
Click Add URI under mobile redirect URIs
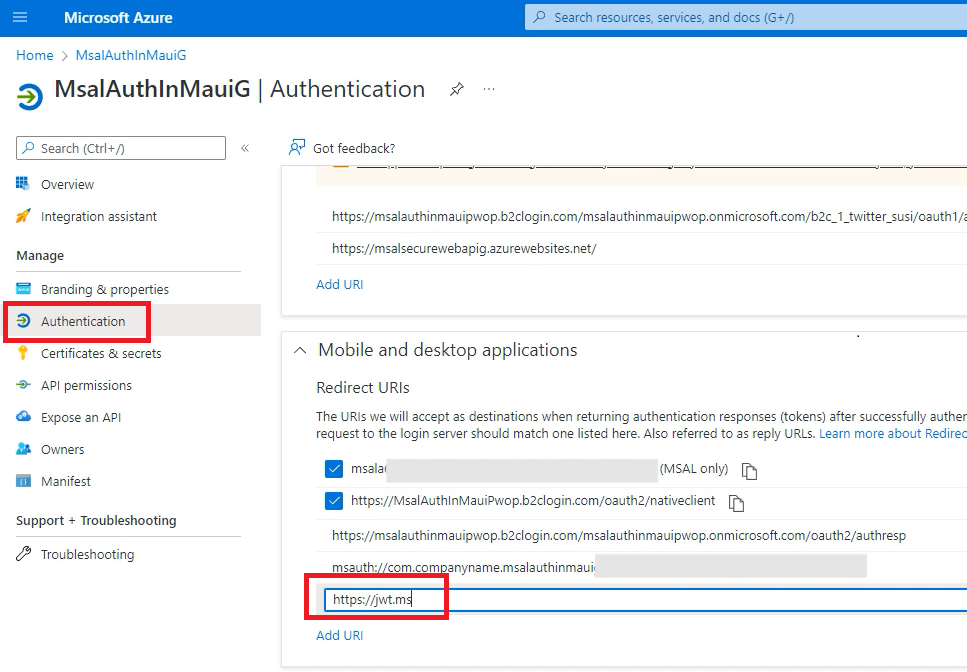pyautogui.click(x=340, y=635)
